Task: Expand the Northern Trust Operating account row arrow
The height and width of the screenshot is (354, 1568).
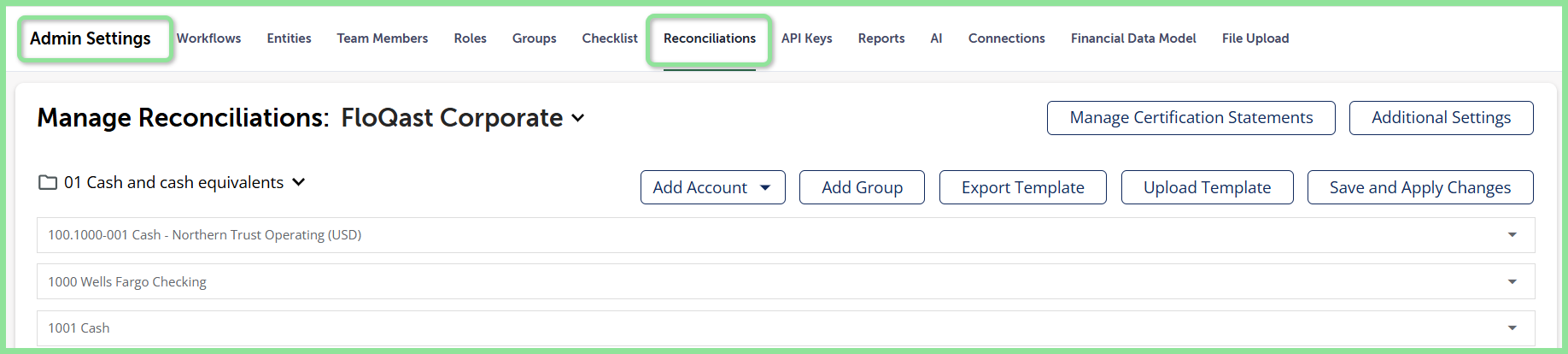Action: (x=1512, y=235)
